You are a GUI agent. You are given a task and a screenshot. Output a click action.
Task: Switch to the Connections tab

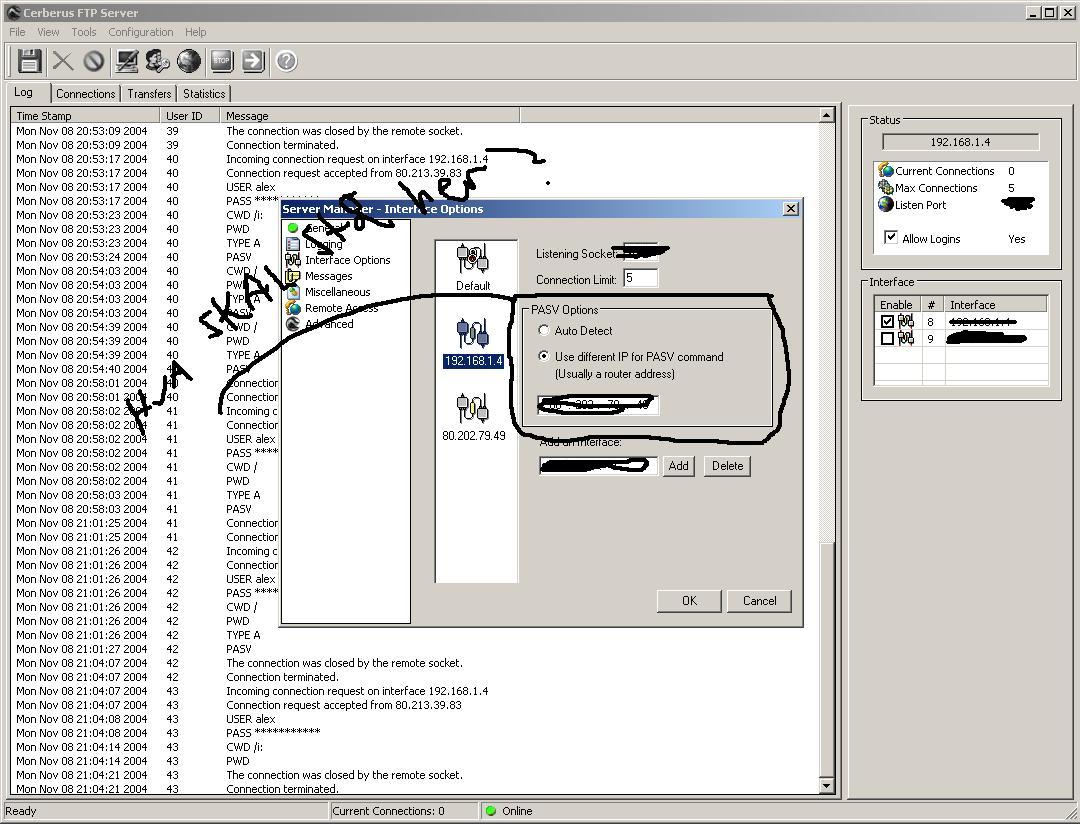(85, 94)
